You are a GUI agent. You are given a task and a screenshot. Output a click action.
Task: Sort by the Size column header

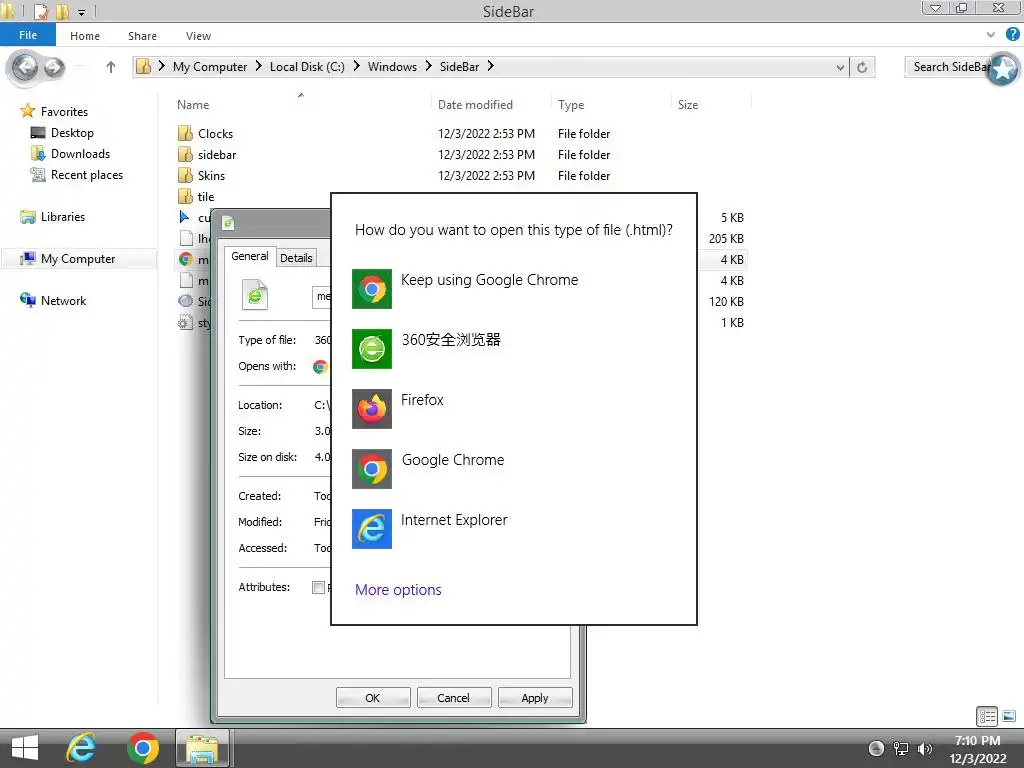[x=688, y=104]
